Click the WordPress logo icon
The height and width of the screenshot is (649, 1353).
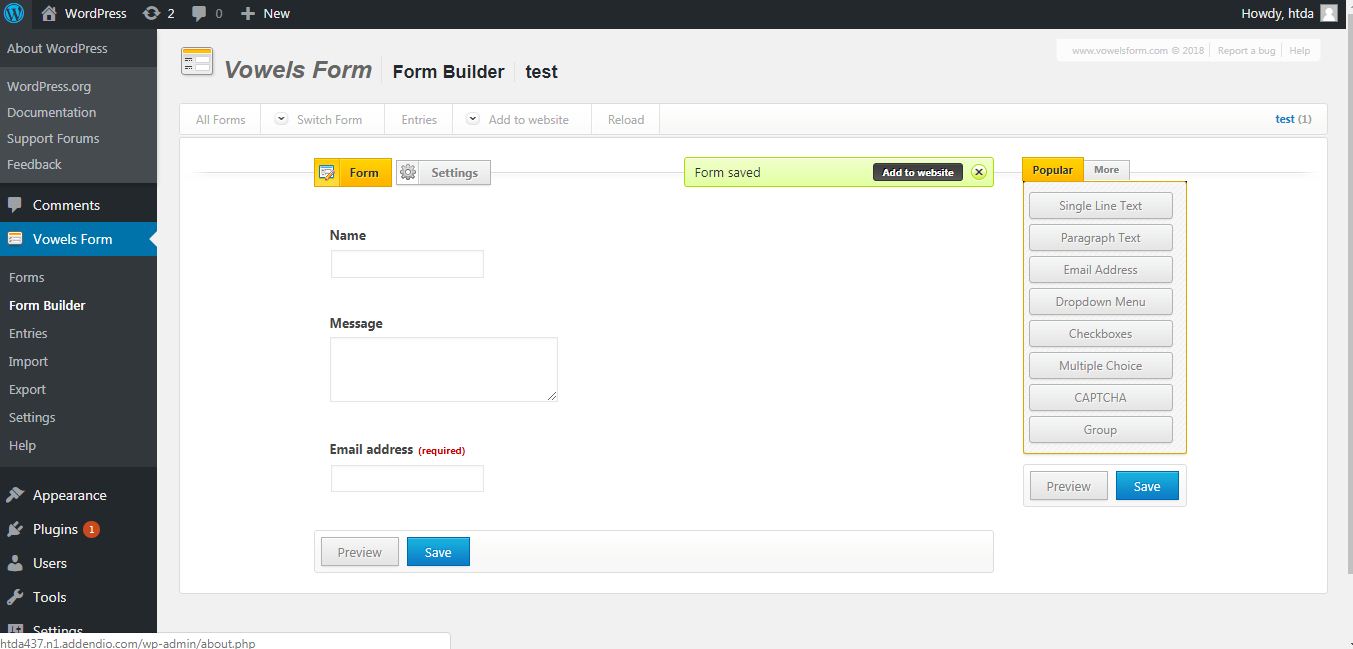(x=15, y=13)
